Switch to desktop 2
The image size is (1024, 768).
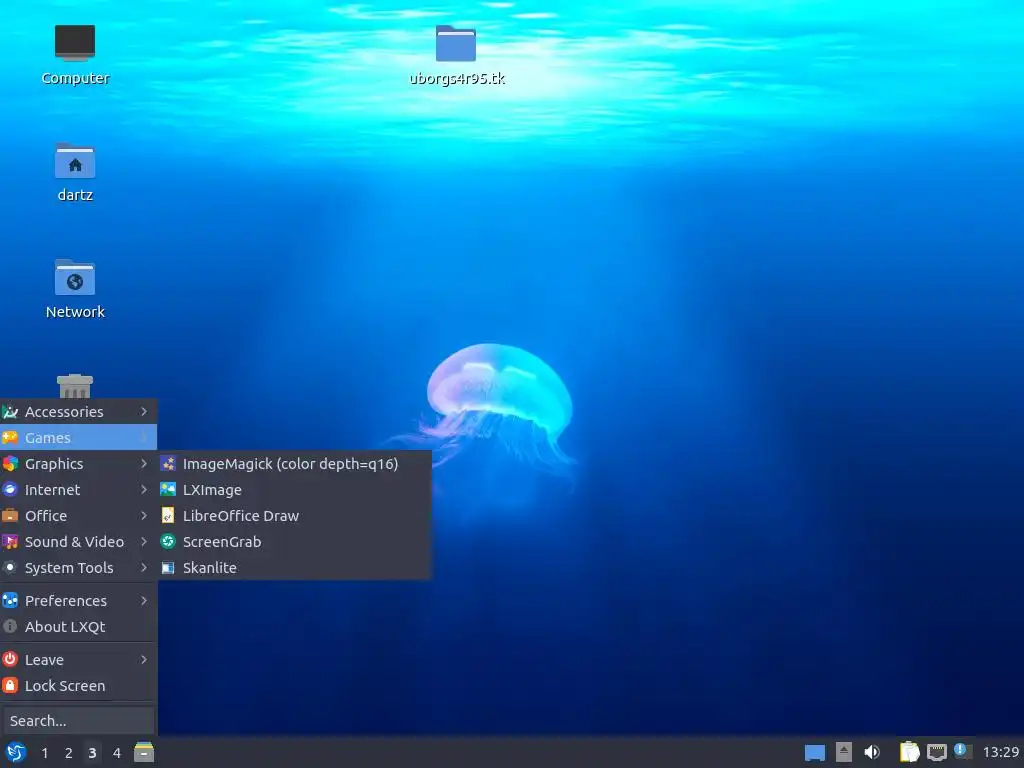[68, 753]
